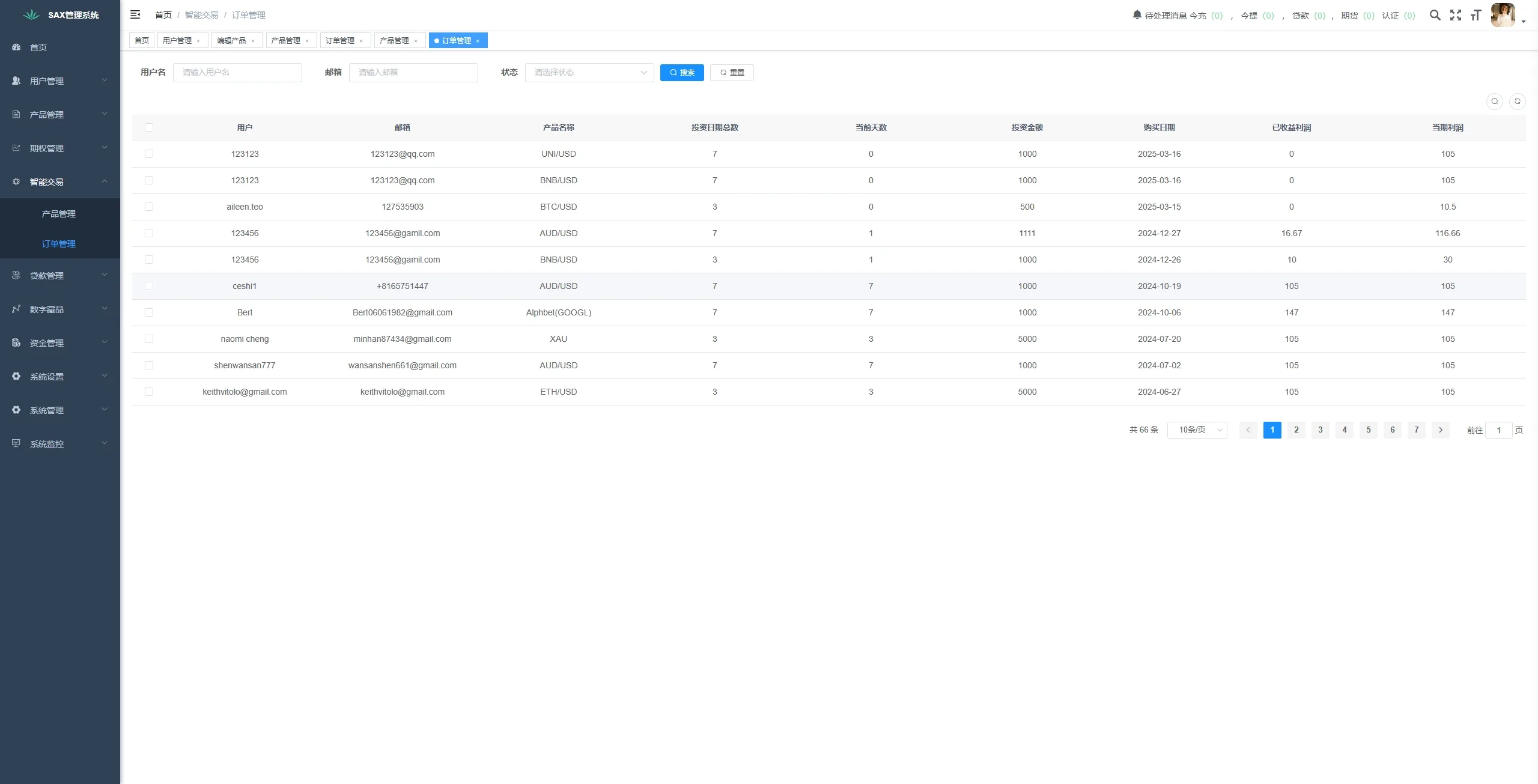Open the 状态 status dropdown selector
The width and height of the screenshot is (1538, 784).
(588, 72)
